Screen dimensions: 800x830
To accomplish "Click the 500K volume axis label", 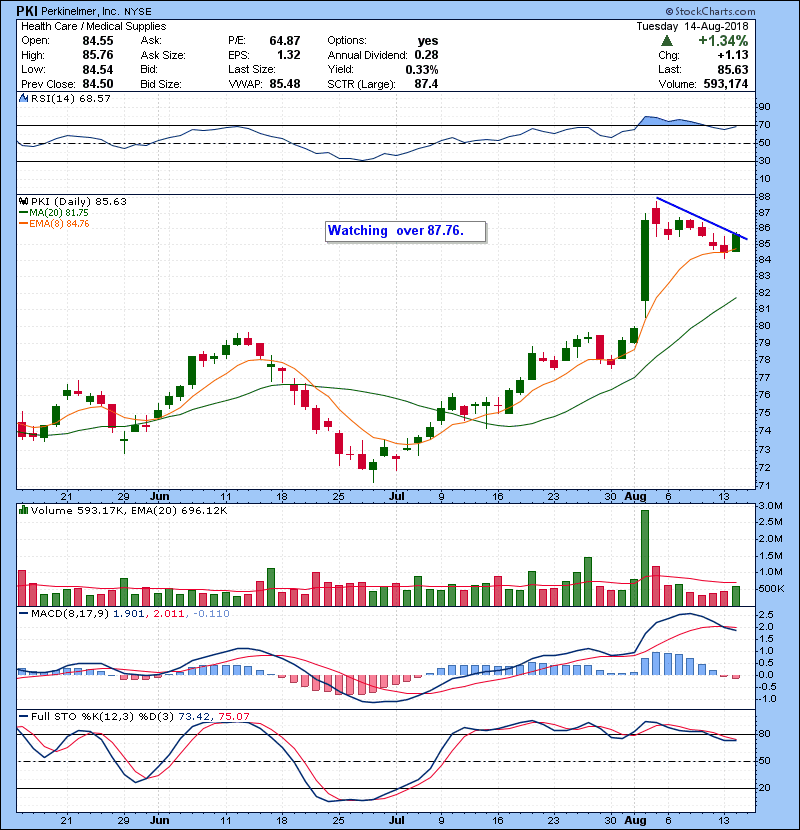I will [771, 588].
